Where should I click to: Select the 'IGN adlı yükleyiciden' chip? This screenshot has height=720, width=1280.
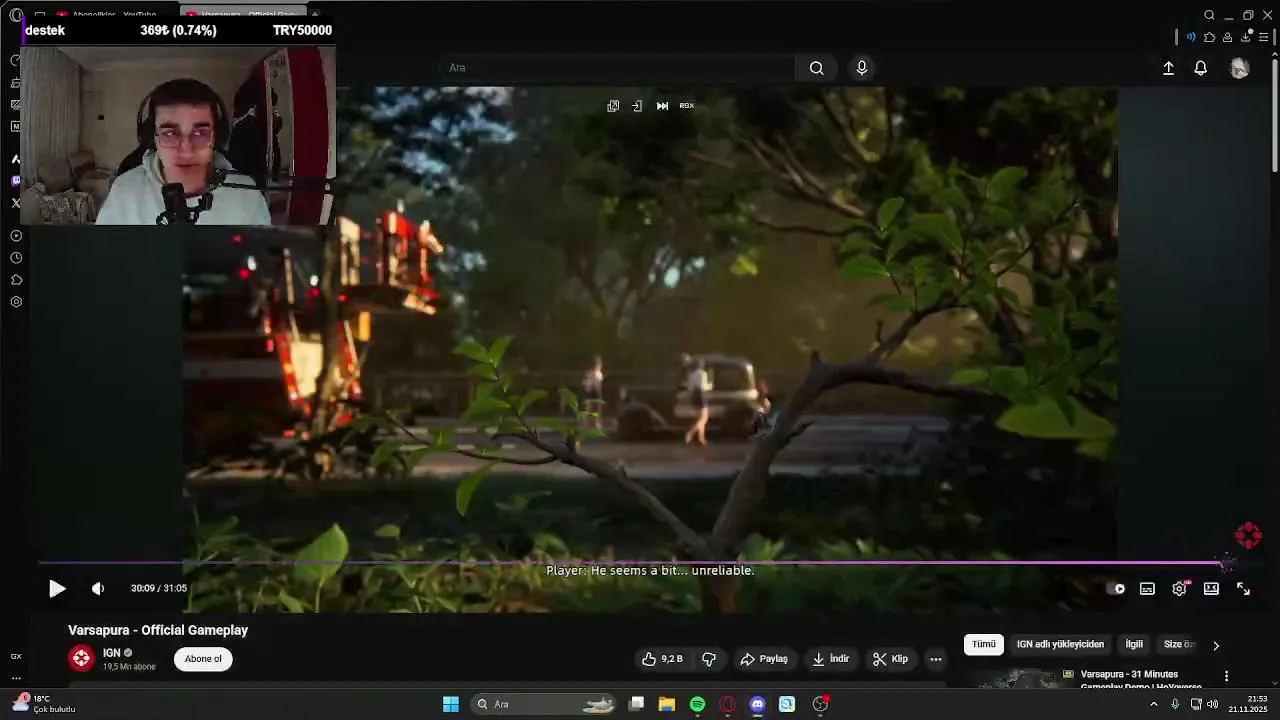1060,645
